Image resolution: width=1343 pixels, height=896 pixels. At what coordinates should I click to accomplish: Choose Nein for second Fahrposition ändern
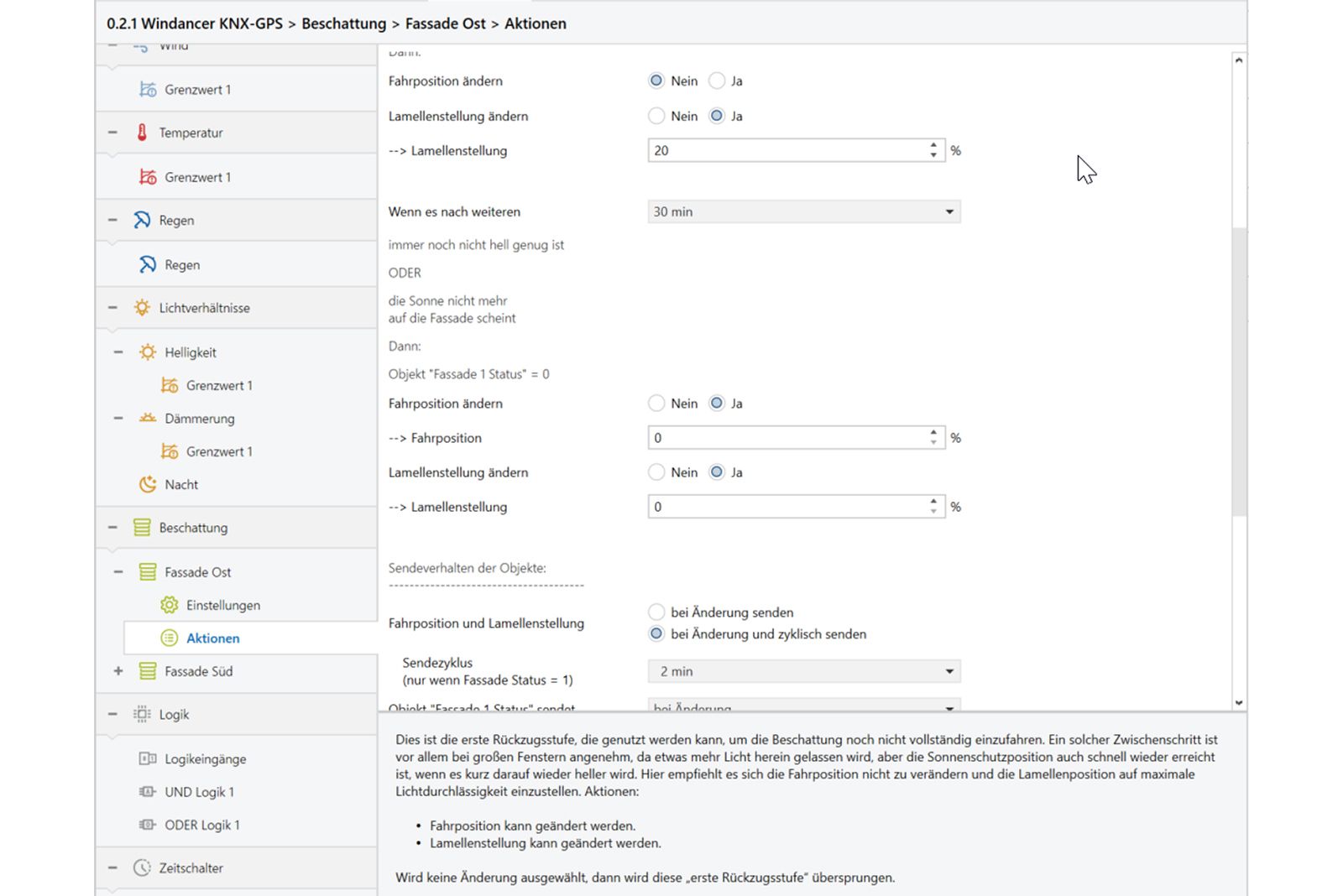(x=656, y=403)
